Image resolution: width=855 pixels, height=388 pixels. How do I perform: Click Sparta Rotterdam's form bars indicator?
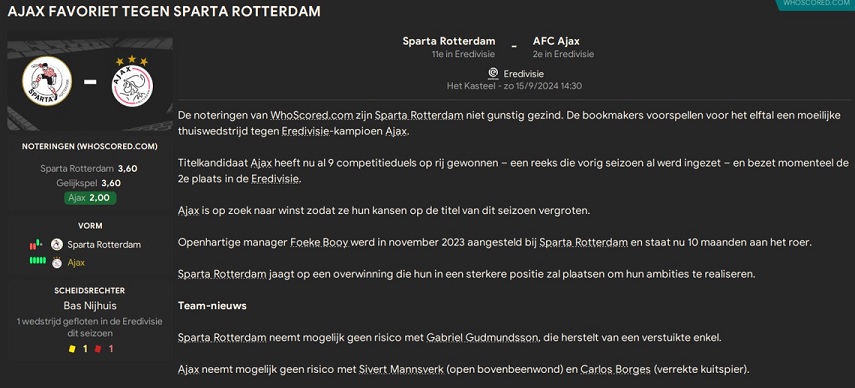[36, 244]
